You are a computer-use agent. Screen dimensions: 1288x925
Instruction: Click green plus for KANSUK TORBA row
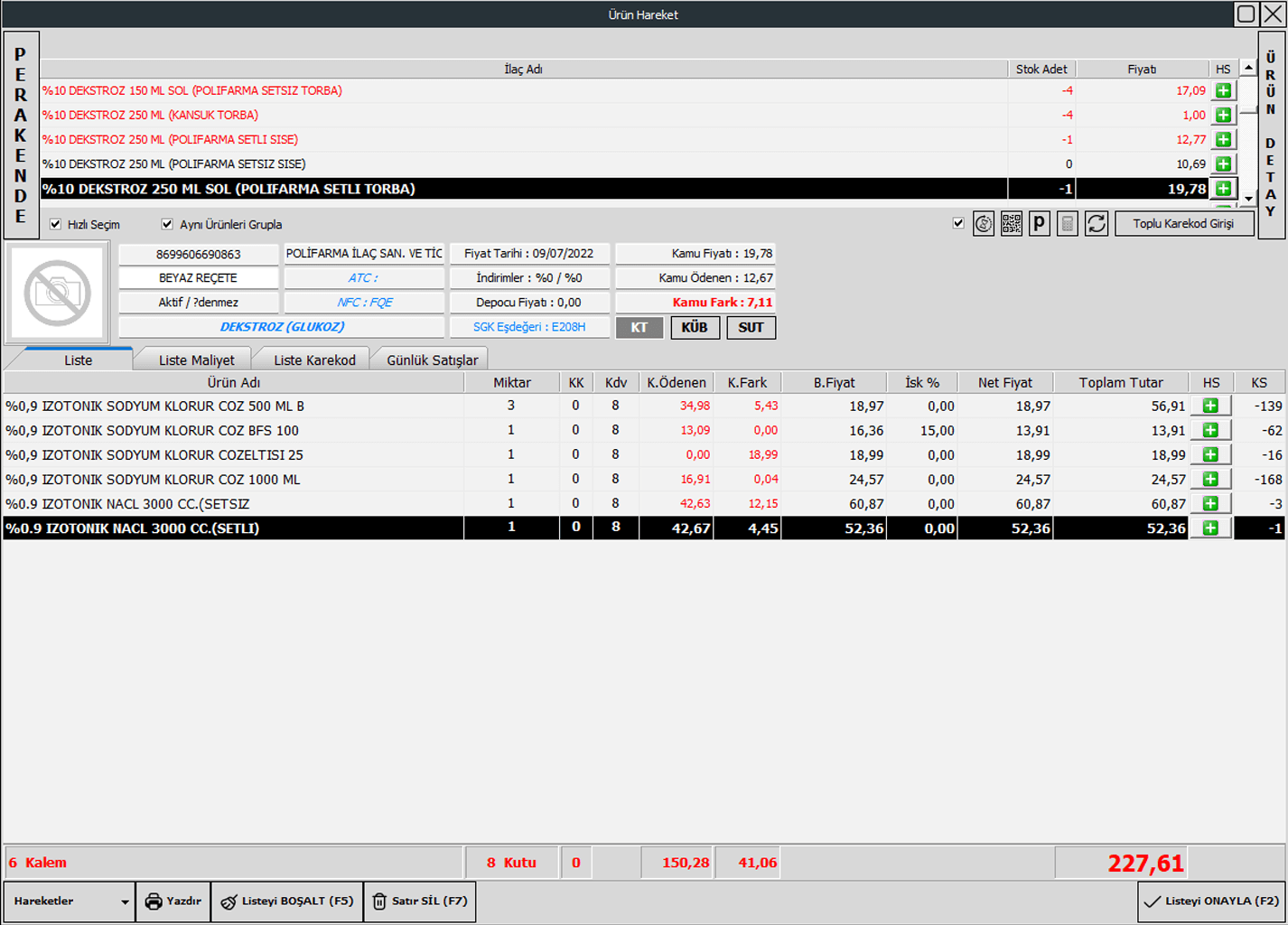pos(1223,115)
